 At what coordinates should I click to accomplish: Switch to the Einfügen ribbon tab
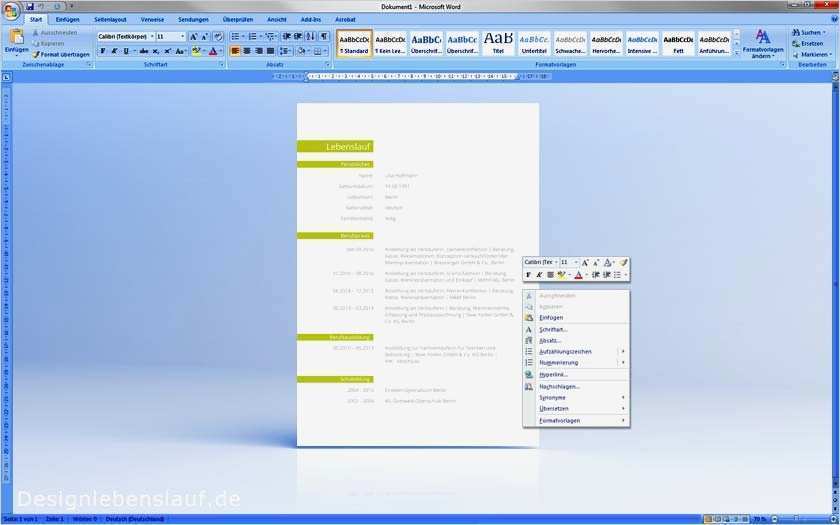[x=68, y=19]
